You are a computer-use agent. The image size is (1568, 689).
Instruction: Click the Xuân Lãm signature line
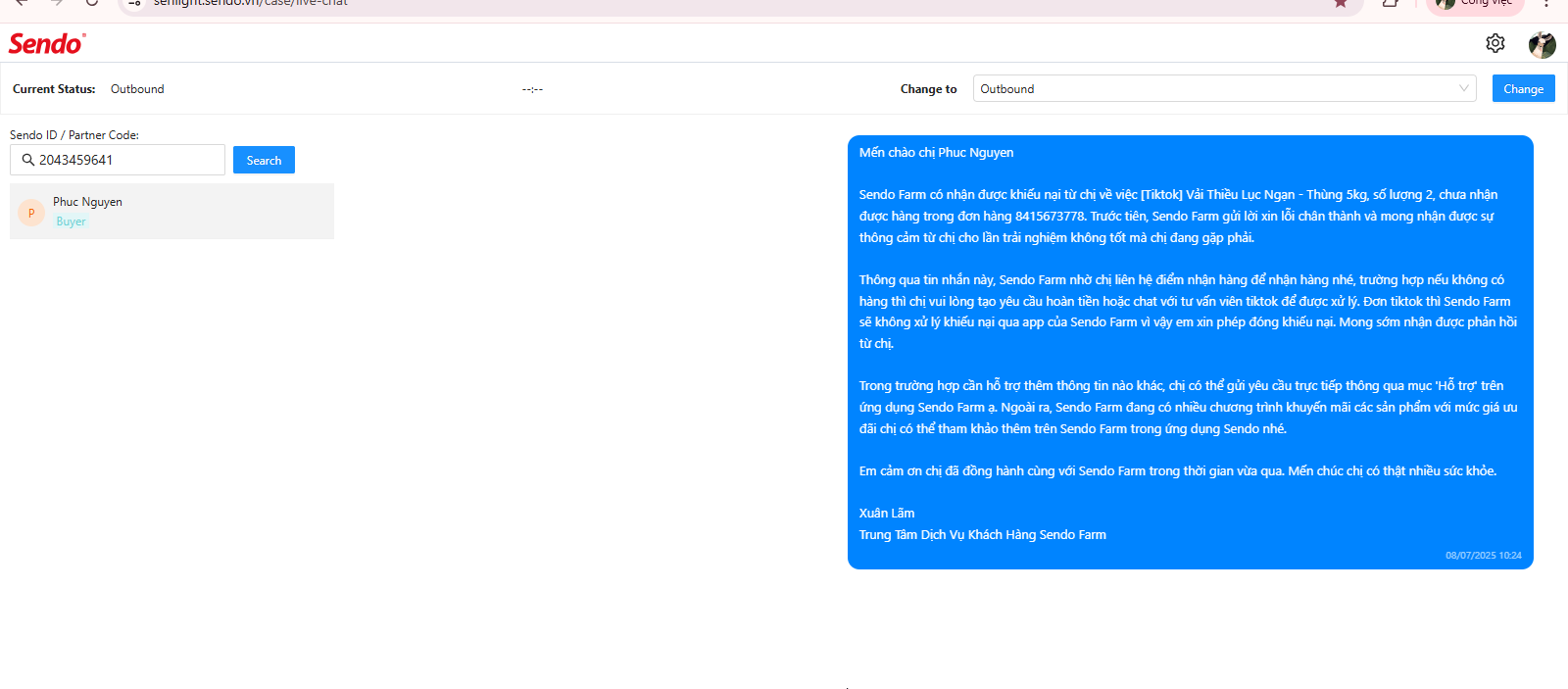tap(887, 514)
